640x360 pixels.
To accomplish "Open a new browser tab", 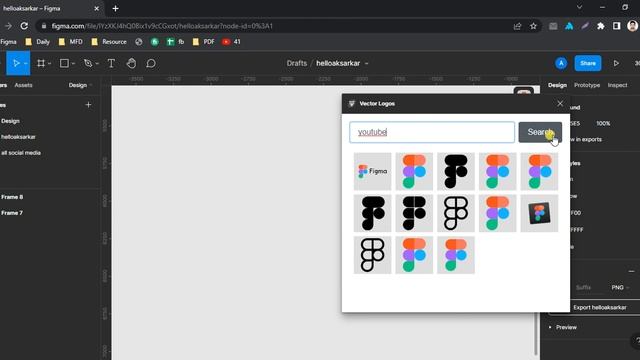I will click(116, 8).
